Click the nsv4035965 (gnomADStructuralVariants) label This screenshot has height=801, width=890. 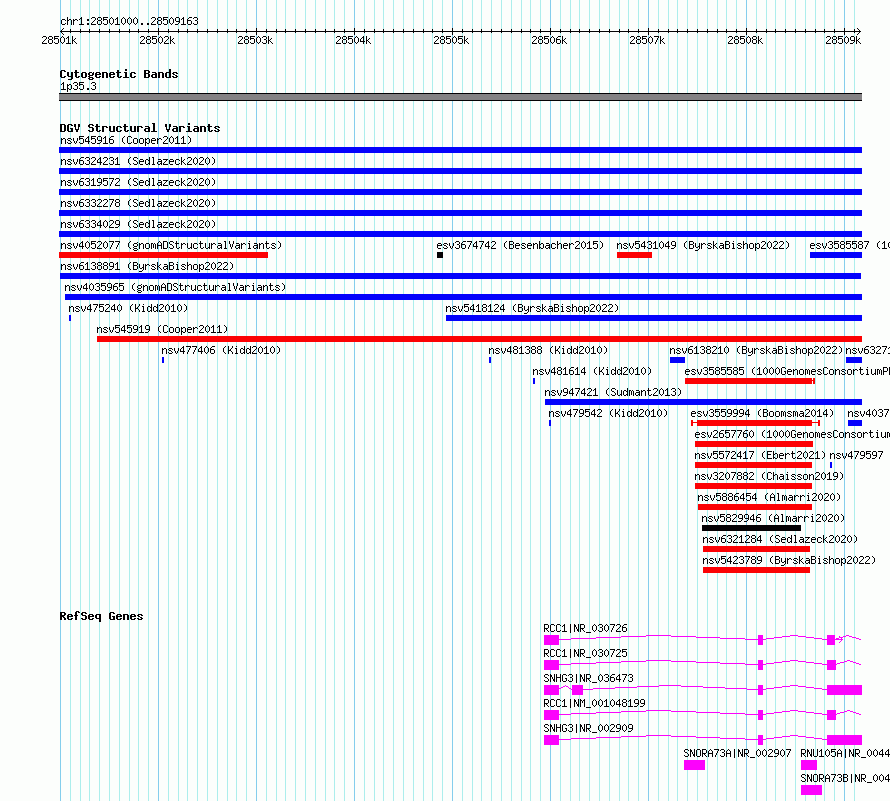point(175,287)
